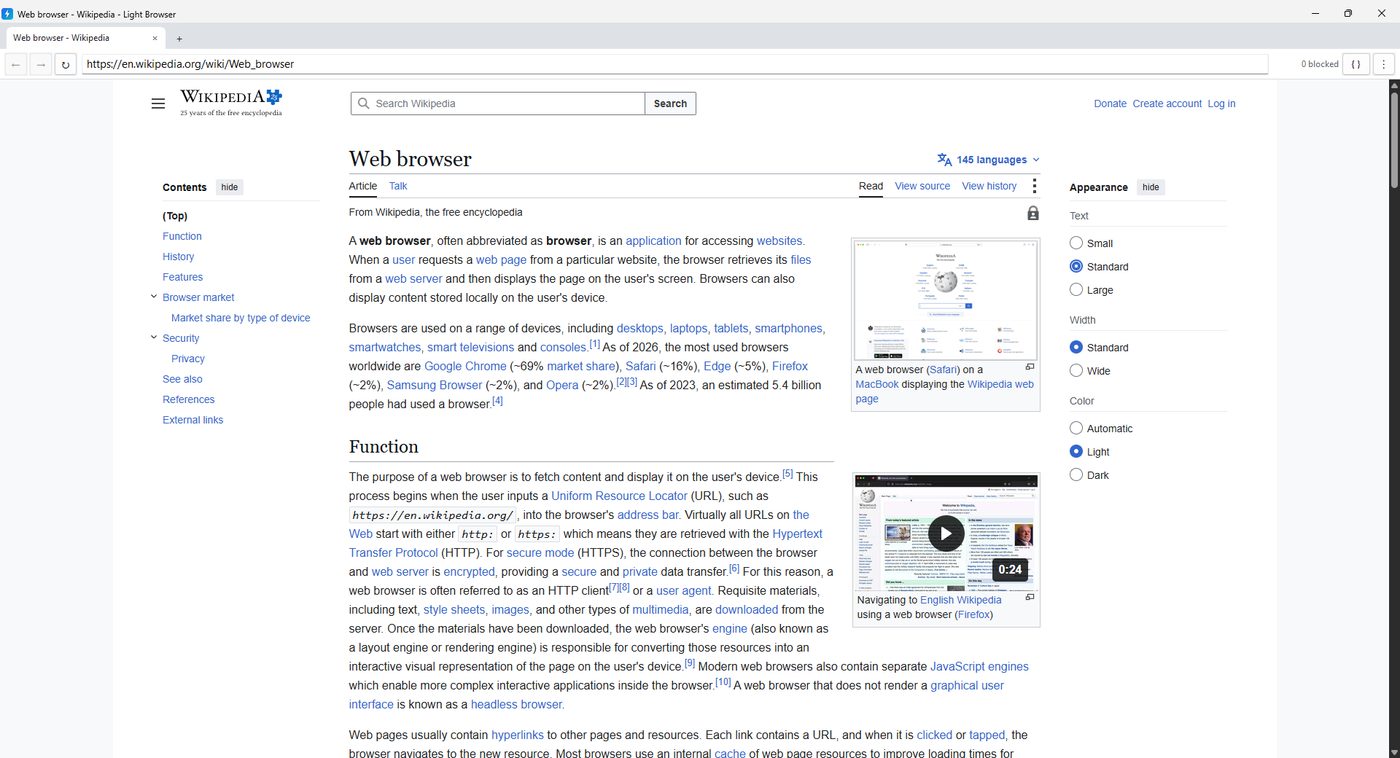Image resolution: width=1400 pixels, height=758 pixels.
Task: Open the View history tab
Action: (x=989, y=186)
